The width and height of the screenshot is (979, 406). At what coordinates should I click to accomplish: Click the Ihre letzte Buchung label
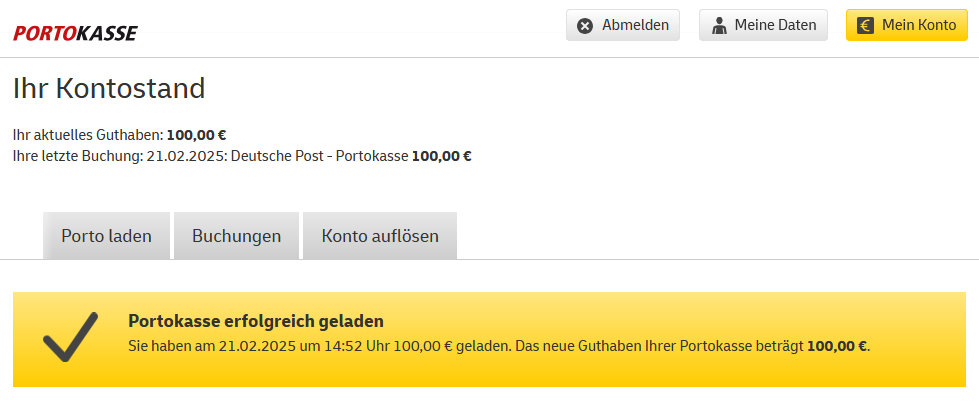click(x=78, y=156)
